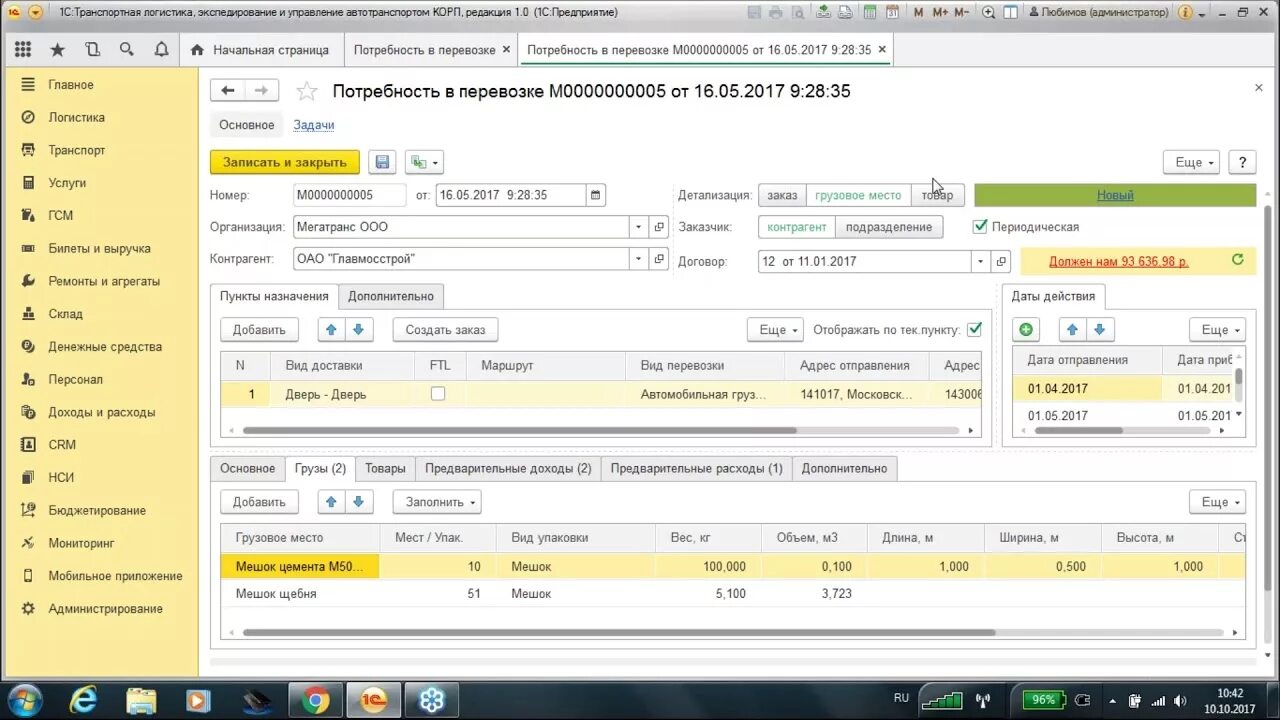
Task: Open the Должен нам 93 636,98 р. link
Action: [1118, 261]
